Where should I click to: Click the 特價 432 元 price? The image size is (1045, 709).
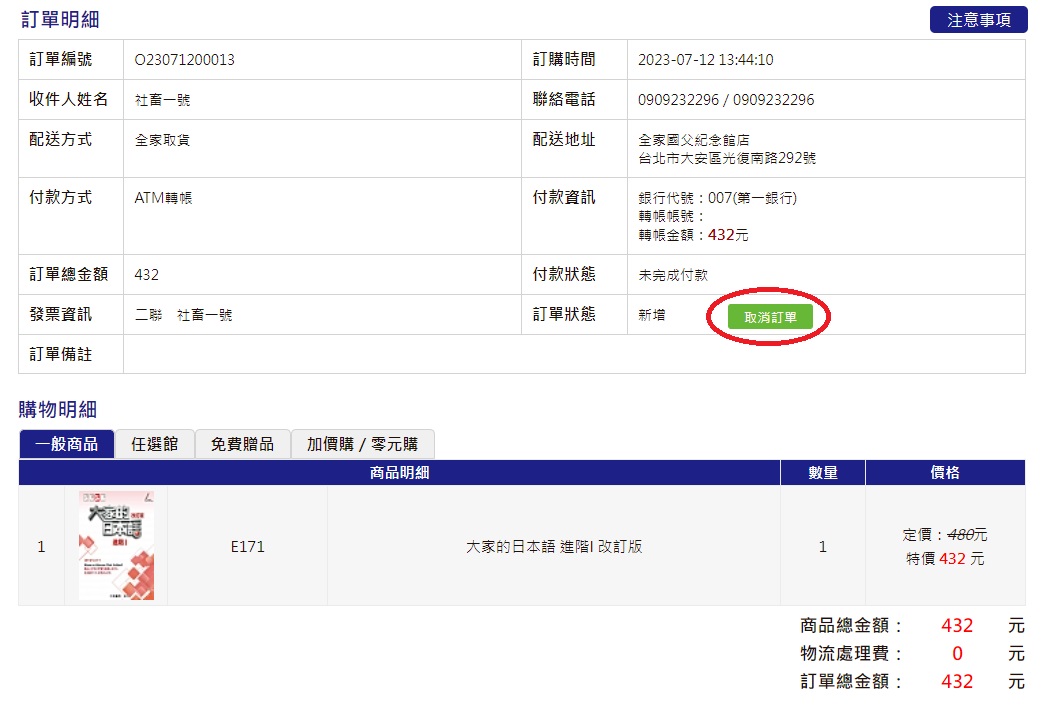click(x=945, y=559)
